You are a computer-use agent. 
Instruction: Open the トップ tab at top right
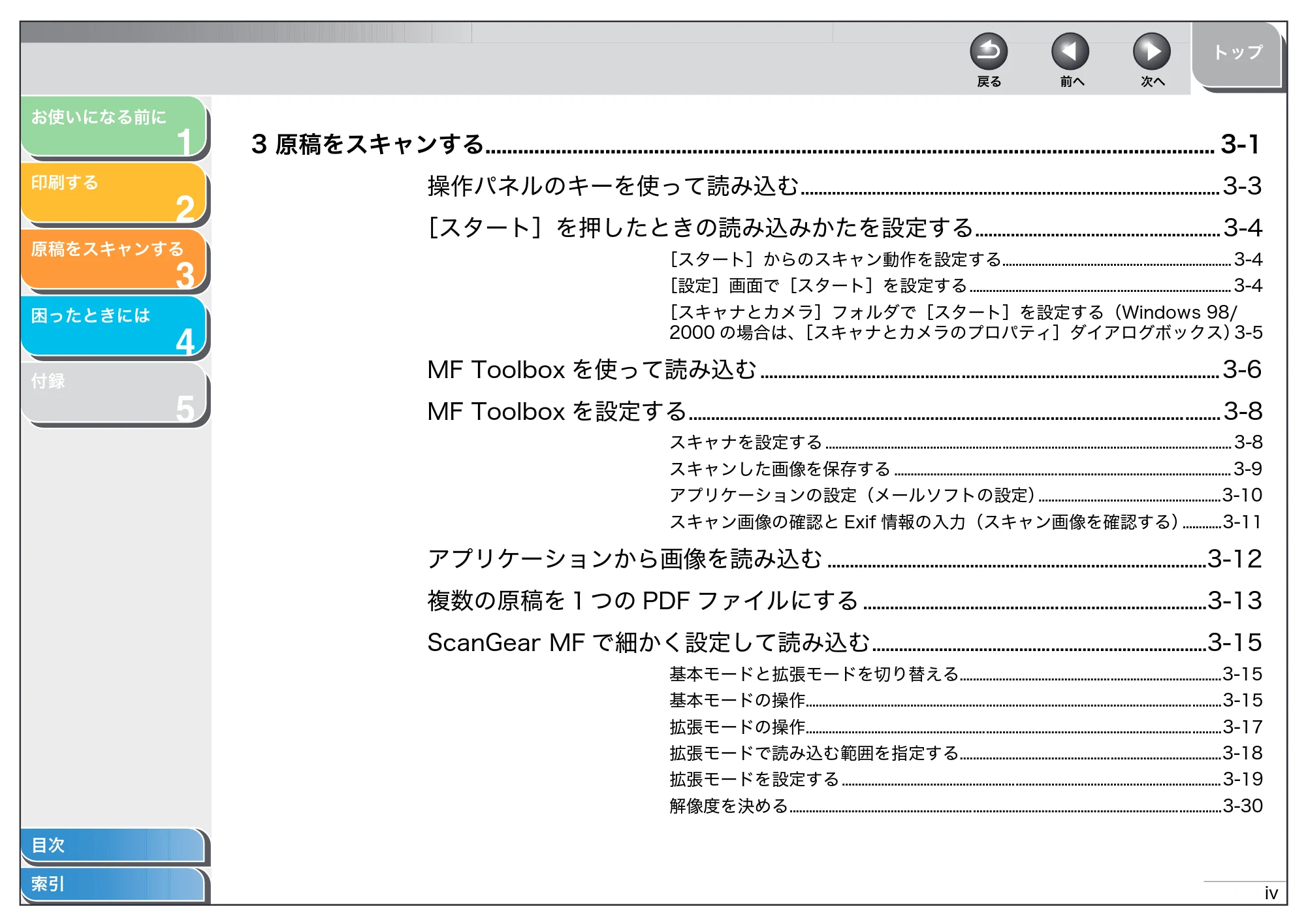(x=1237, y=55)
